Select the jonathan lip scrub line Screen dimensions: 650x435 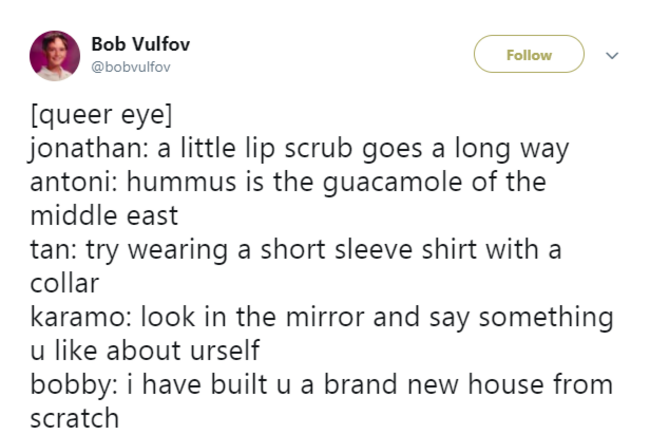pyautogui.click(x=299, y=149)
